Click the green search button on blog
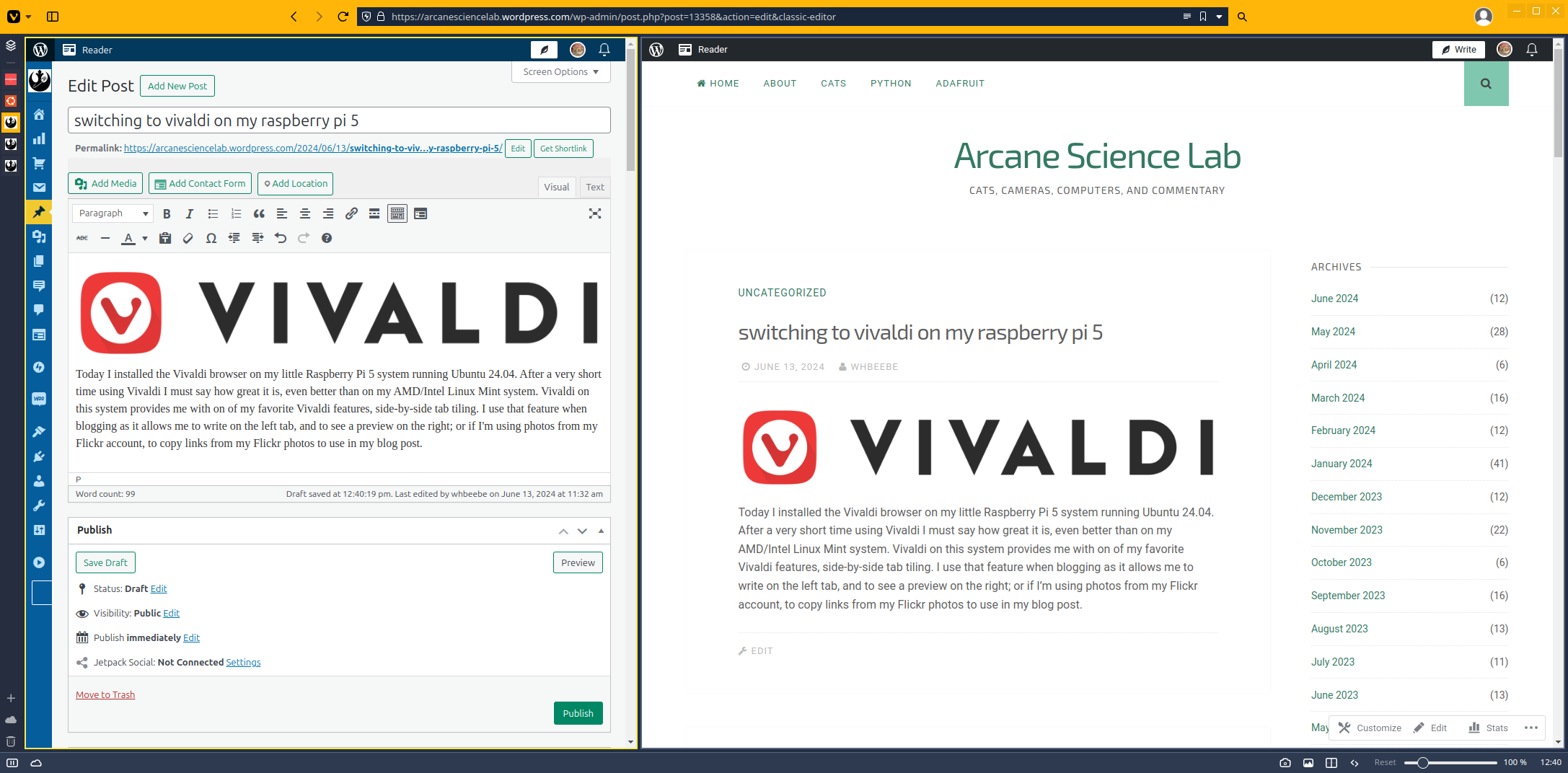Screen dimensions: 1568x773 [1486, 84]
